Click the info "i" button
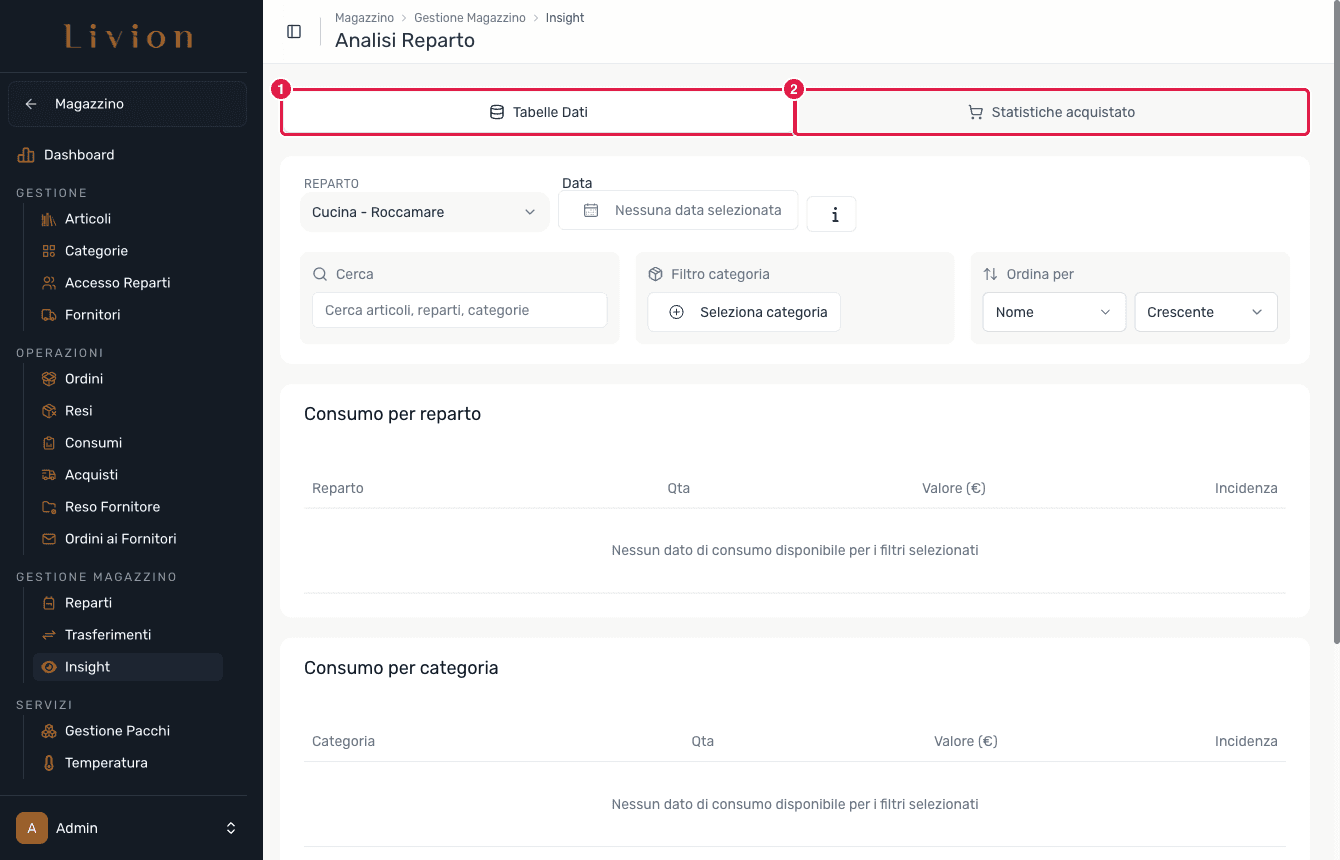This screenshot has width=1340, height=860. tap(832, 214)
